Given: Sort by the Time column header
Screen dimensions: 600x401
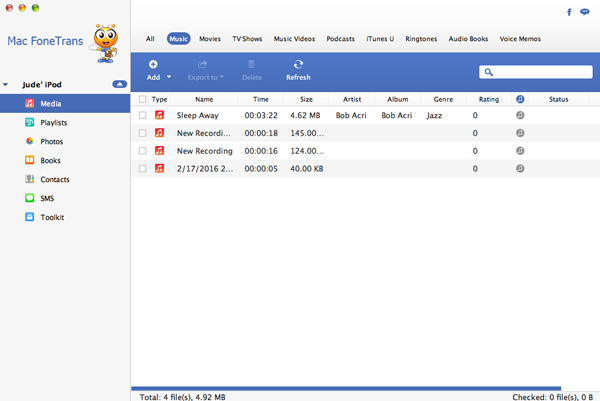Looking at the screenshot, I should click(x=261, y=99).
